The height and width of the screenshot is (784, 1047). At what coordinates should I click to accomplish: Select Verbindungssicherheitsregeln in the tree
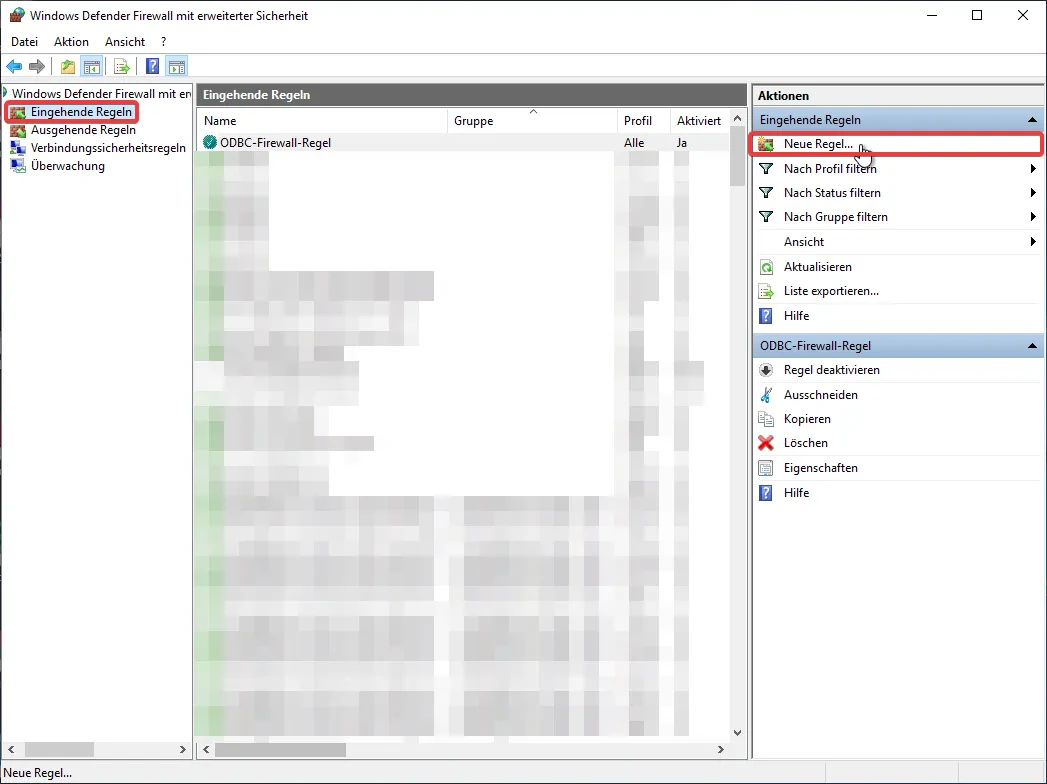108,148
